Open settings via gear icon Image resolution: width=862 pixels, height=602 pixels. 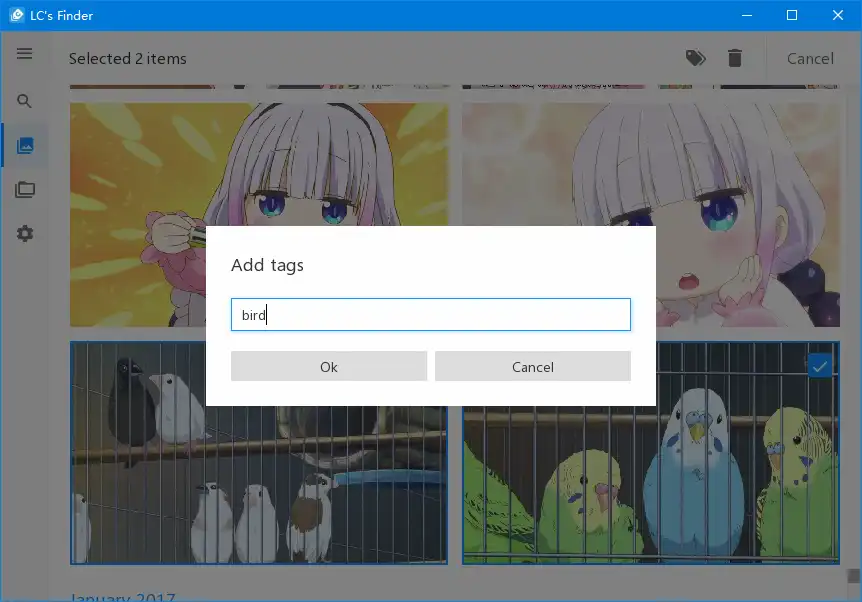pos(25,234)
